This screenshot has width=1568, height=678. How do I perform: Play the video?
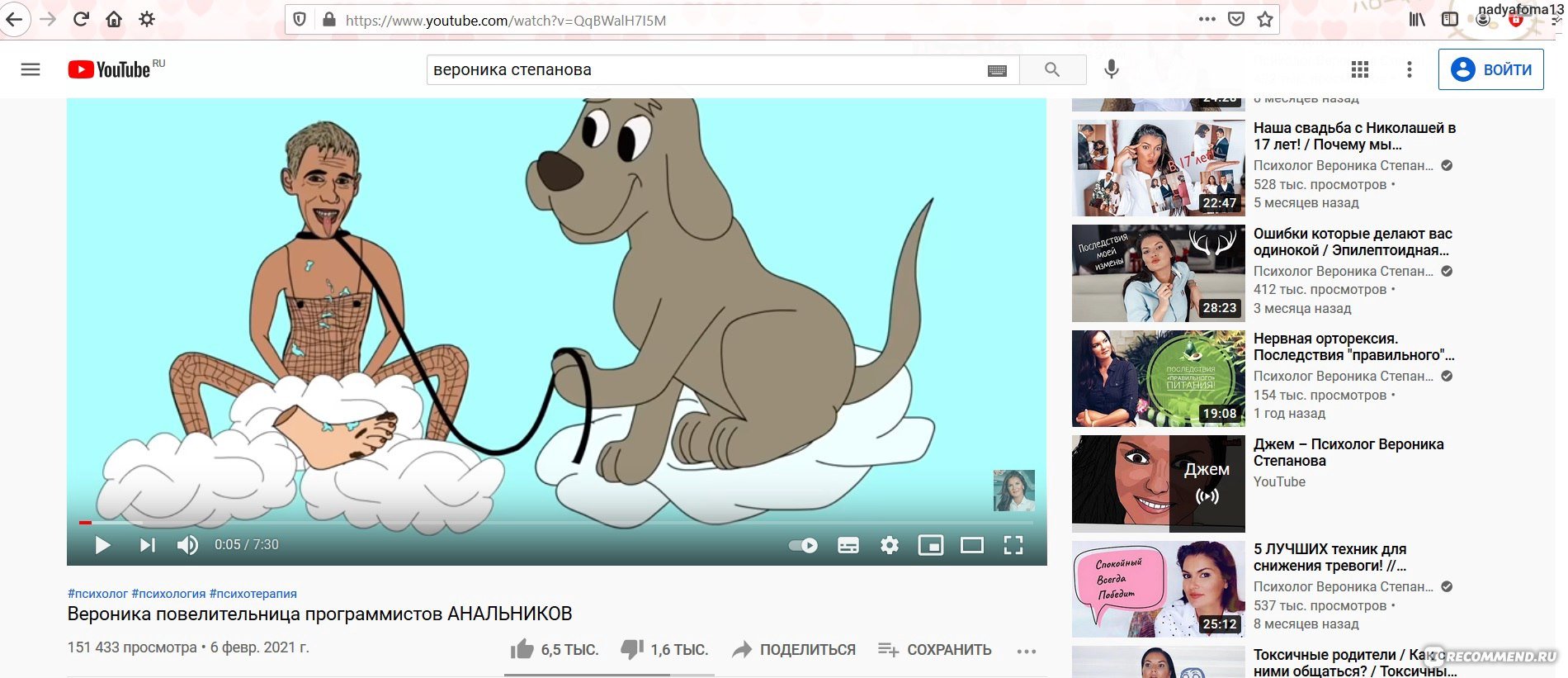pyautogui.click(x=102, y=545)
